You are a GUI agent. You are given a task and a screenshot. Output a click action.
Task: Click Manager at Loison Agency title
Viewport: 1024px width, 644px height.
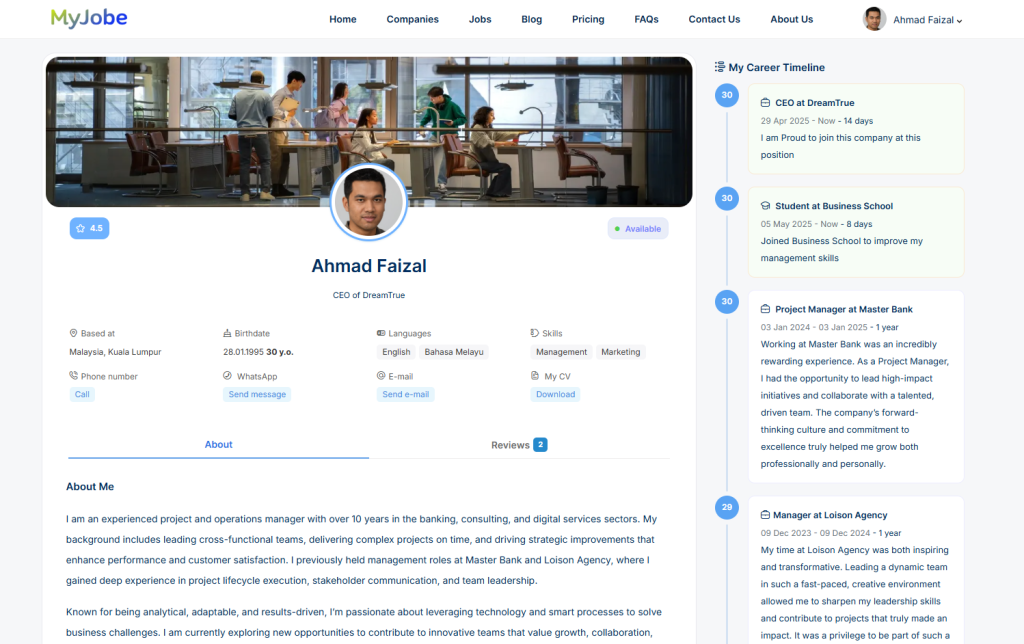point(830,515)
